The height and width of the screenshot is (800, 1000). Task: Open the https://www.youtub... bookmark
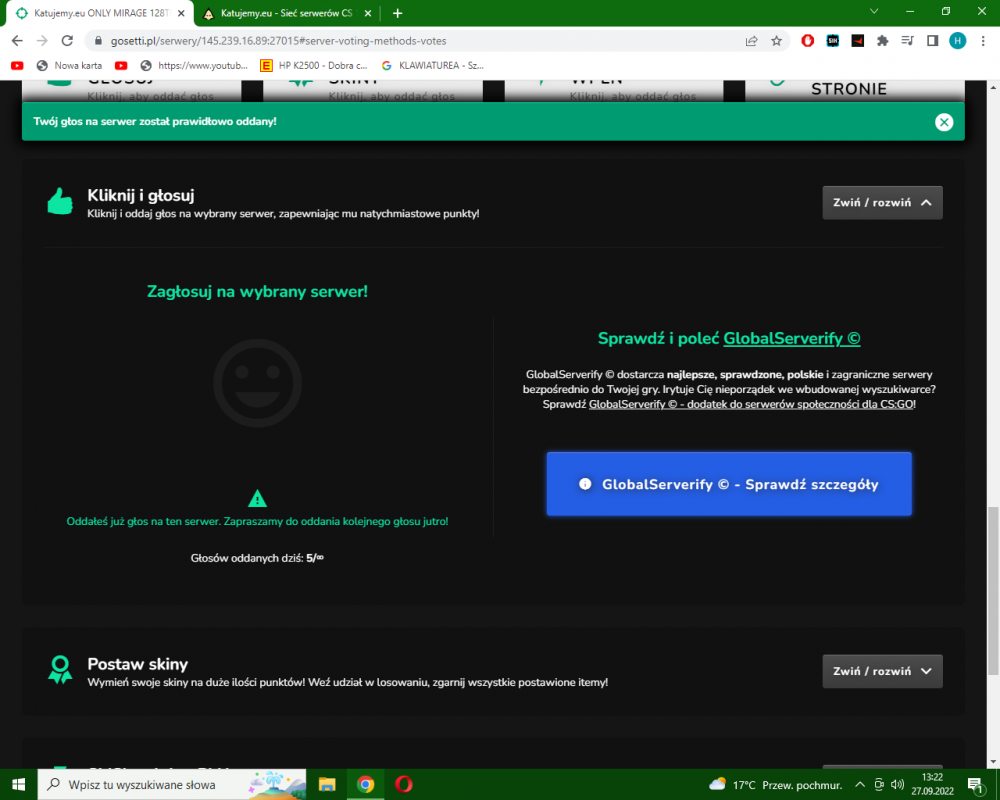click(195, 65)
